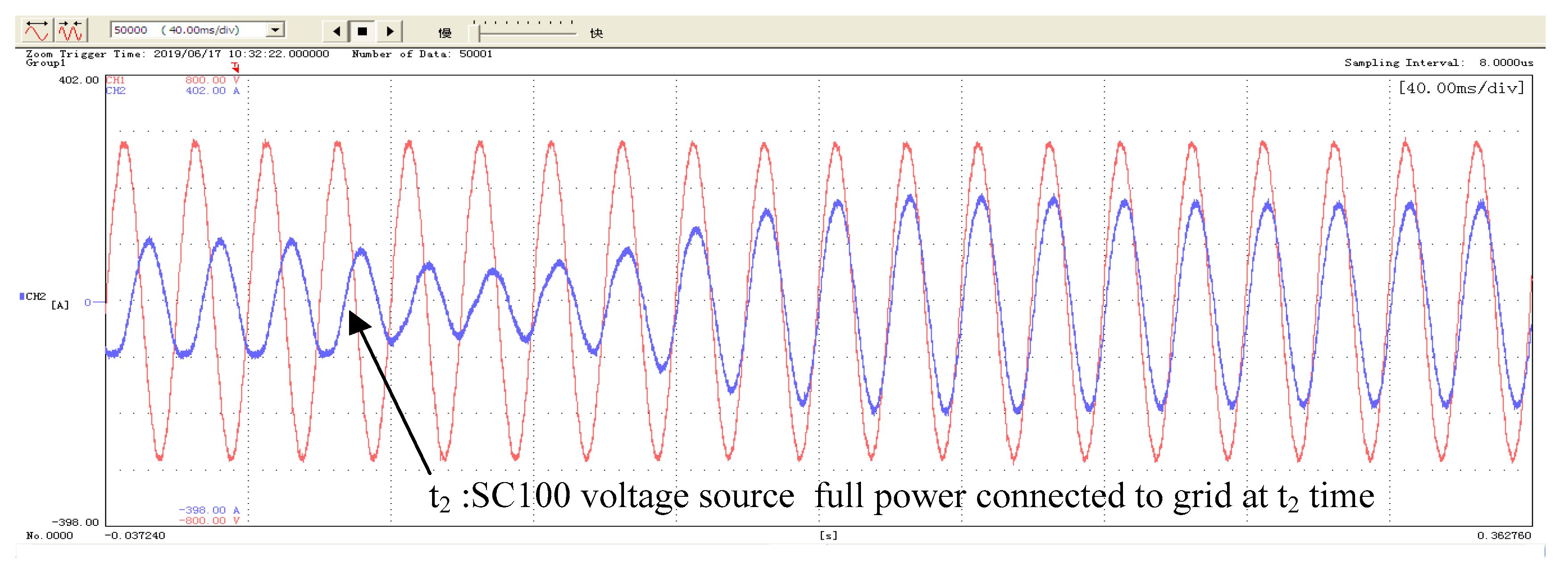The height and width of the screenshot is (582, 1568).
Task: Click the 快 (fast) speed label
Action: tap(596, 33)
